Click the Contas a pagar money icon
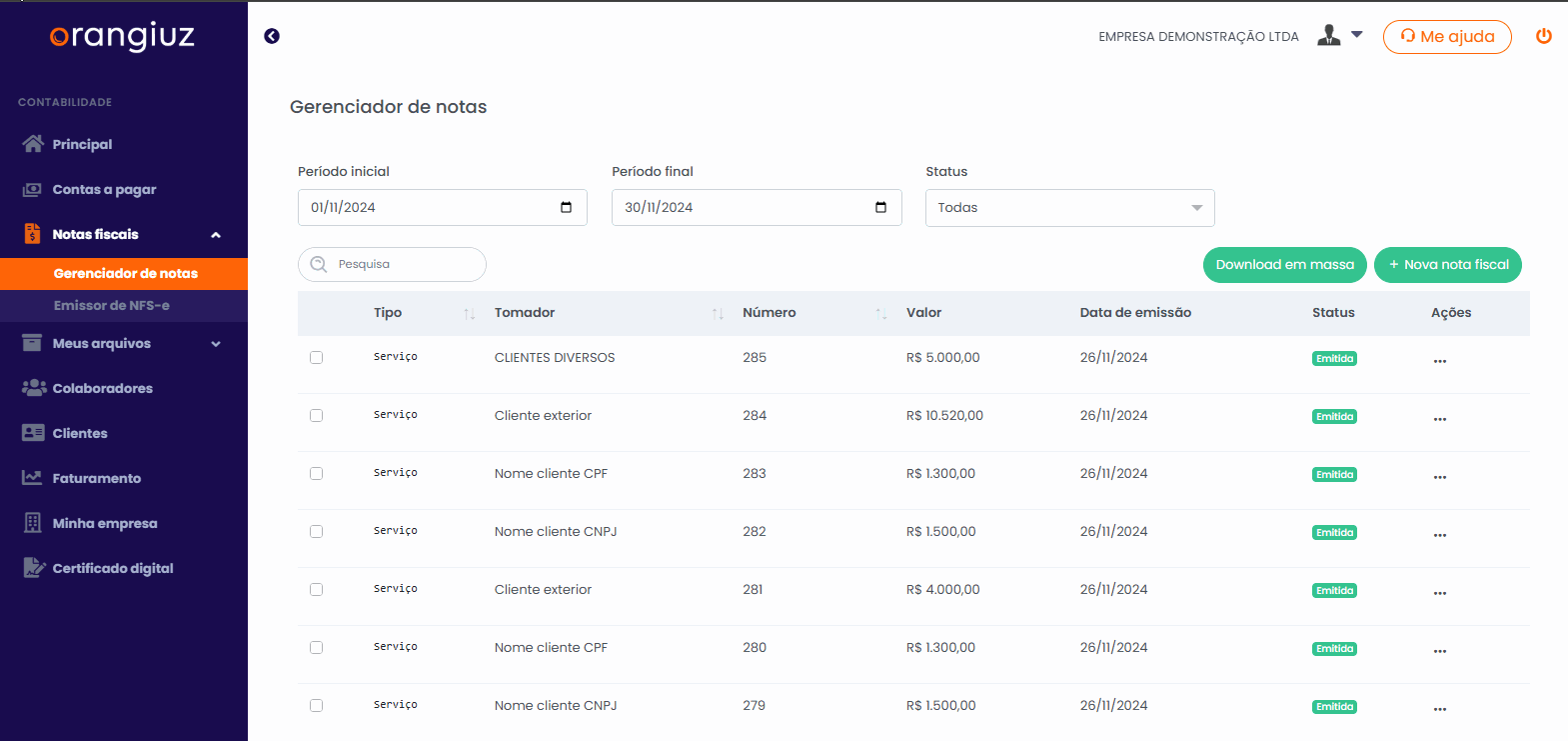1568x741 pixels. click(33, 189)
